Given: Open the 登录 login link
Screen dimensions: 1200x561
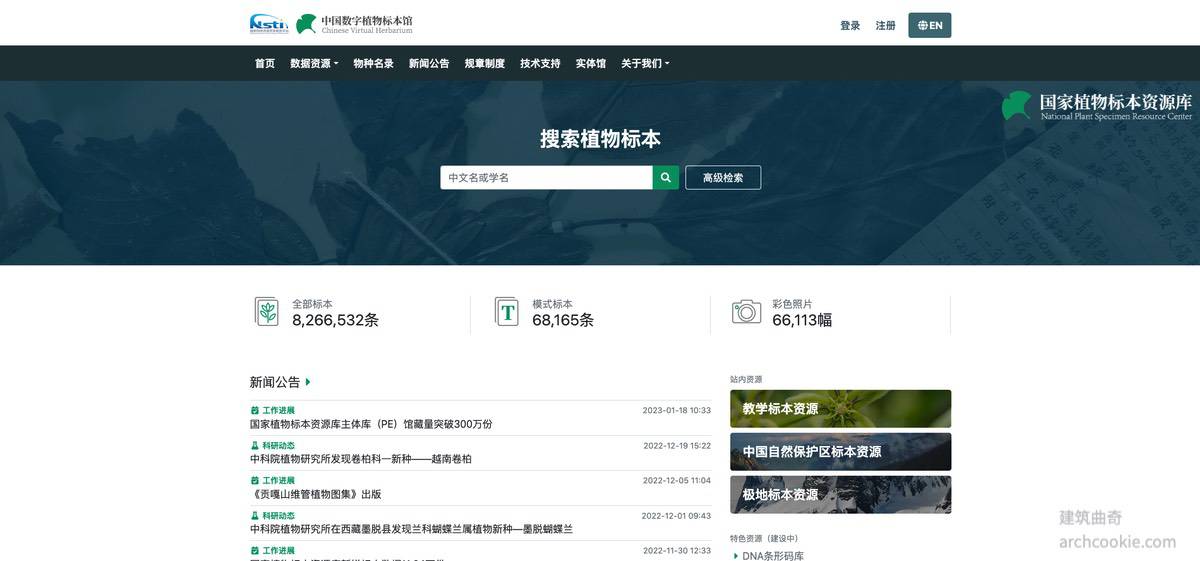Looking at the screenshot, I should pyautogui.click(x=850, y=25).
